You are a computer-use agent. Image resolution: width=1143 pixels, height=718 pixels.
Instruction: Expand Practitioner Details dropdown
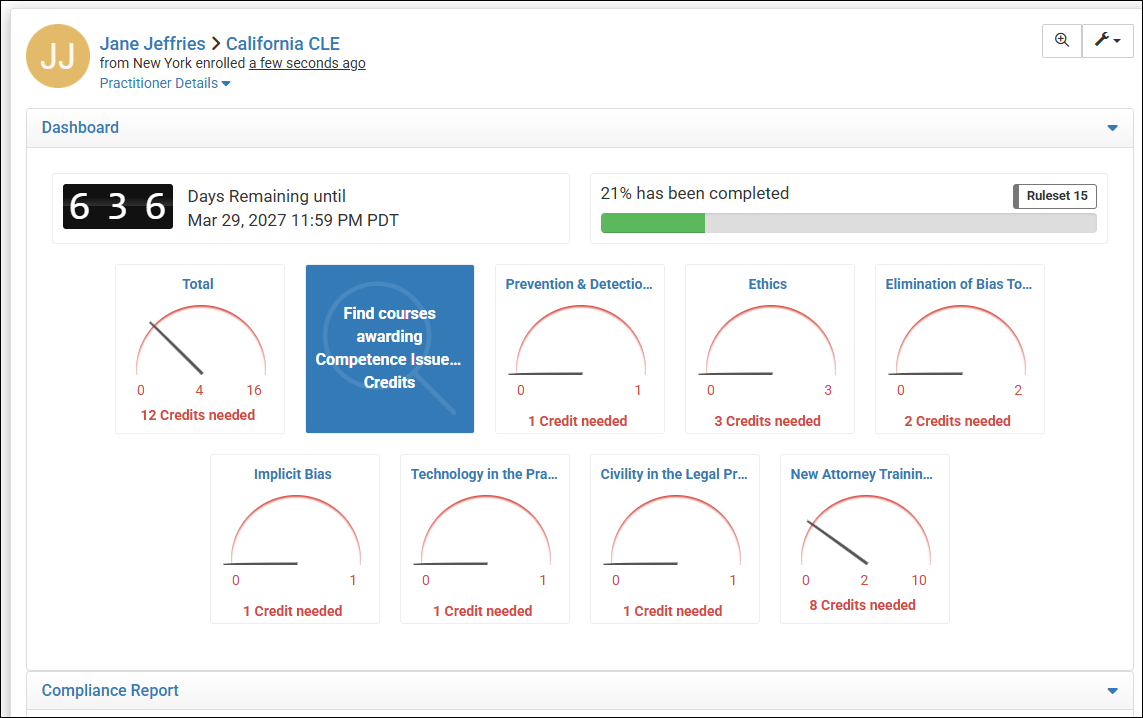[165, 83]
